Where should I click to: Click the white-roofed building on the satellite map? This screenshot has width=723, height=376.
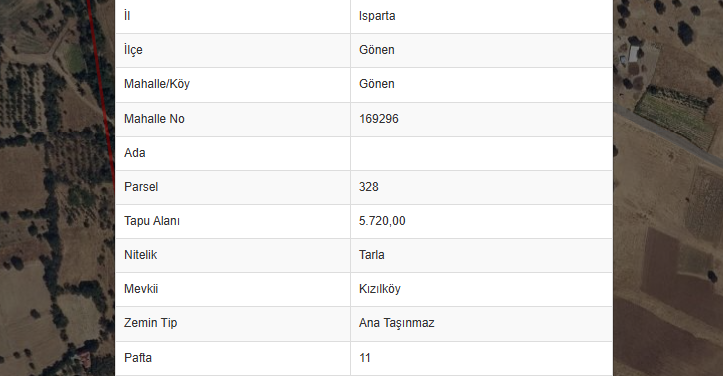tap(634, 54)
